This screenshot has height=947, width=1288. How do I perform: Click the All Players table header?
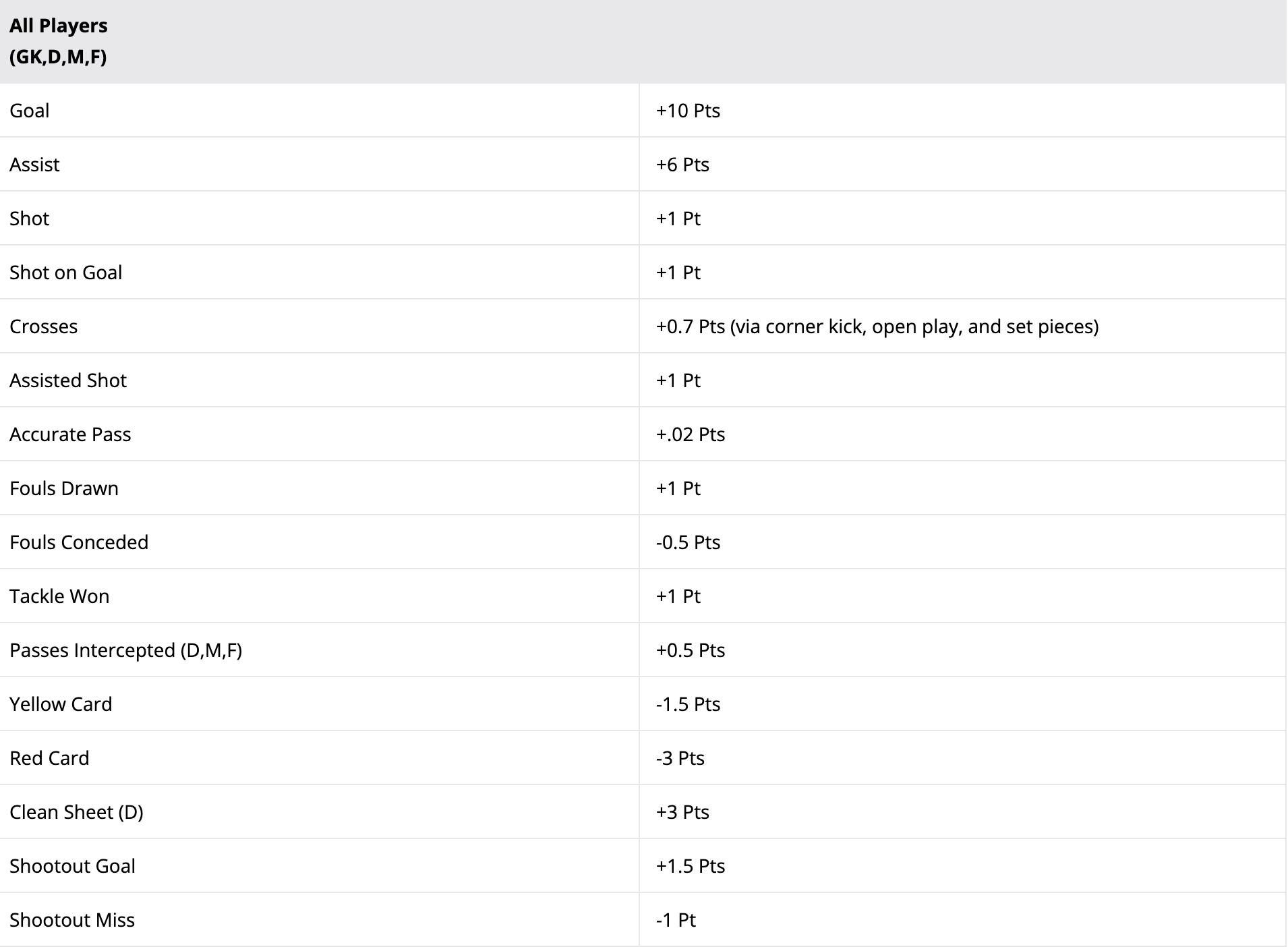[x=59, y=41]
